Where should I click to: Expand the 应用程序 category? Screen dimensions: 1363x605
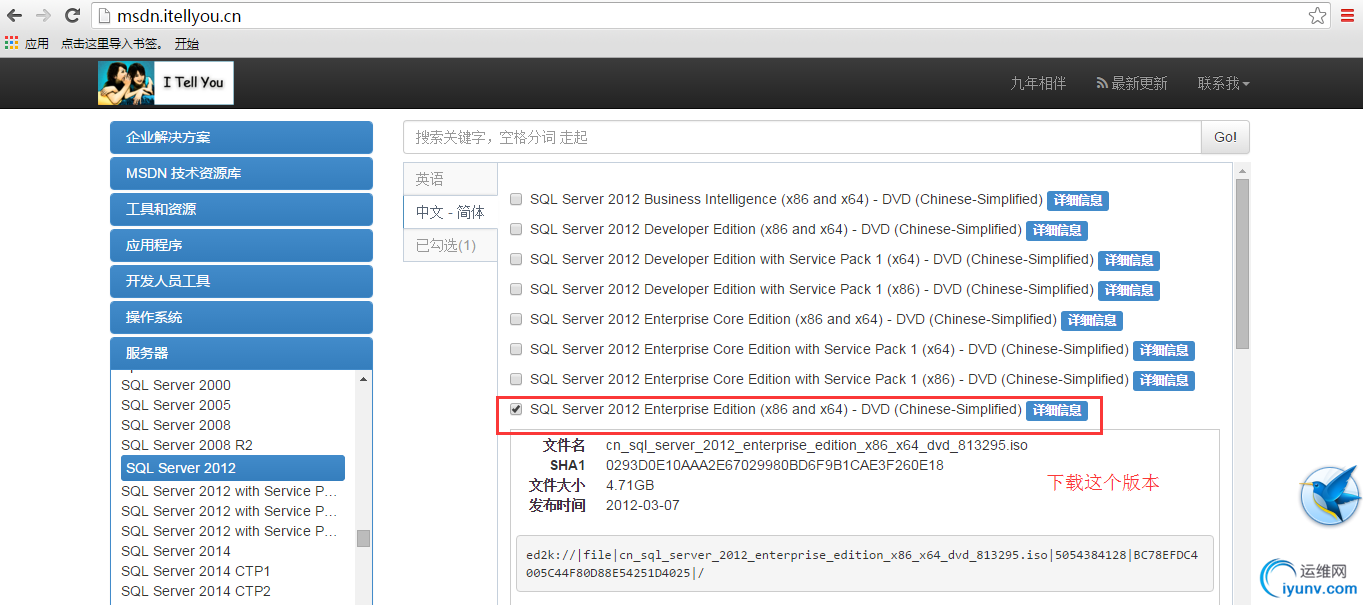tap(241, 245)
